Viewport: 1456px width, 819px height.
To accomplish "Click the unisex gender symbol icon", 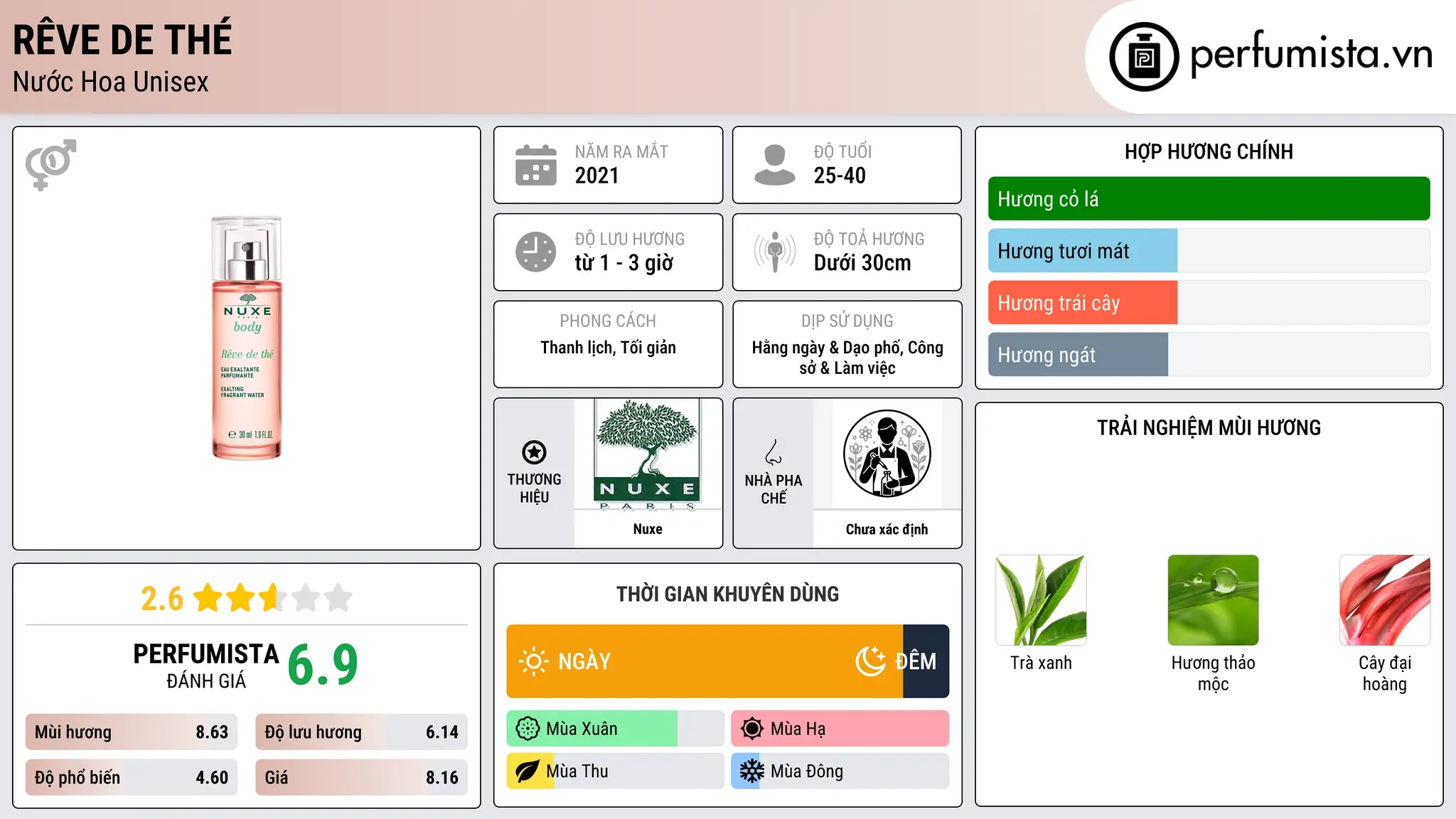I will point(50,164).
